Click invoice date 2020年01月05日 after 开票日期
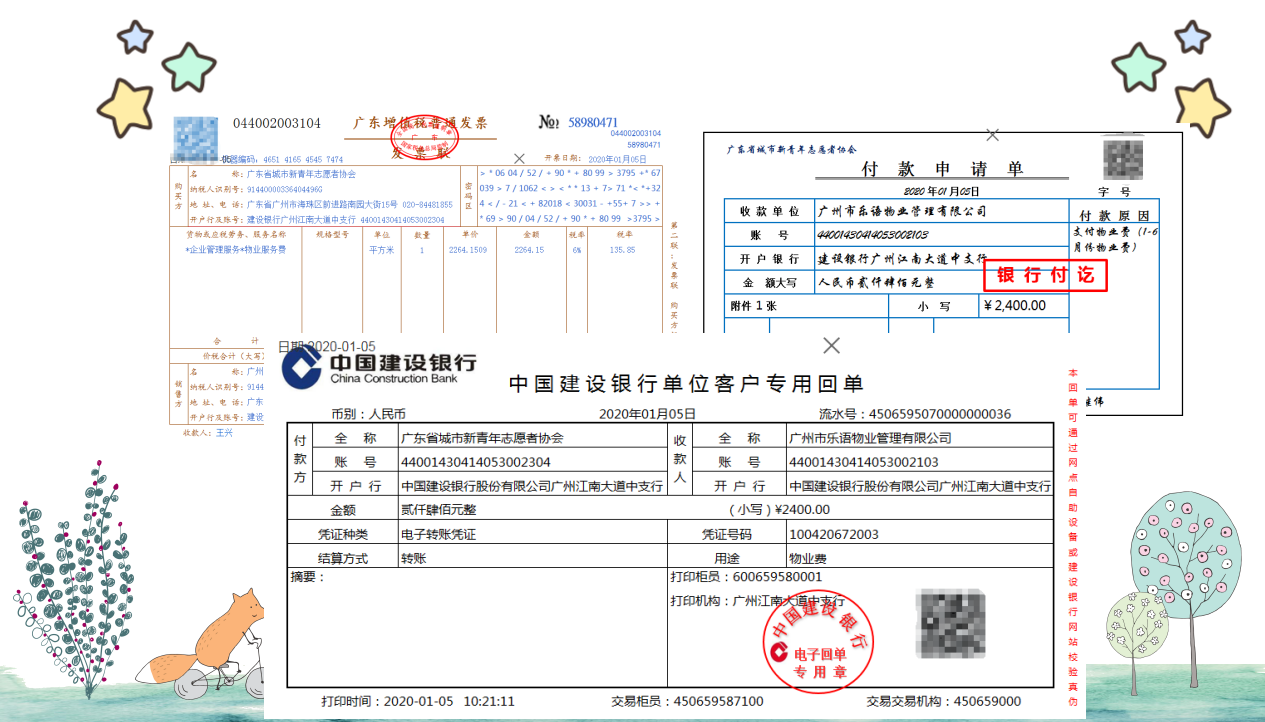The image size is (1265, 722). pyautogui.click(x=617, y=159)
